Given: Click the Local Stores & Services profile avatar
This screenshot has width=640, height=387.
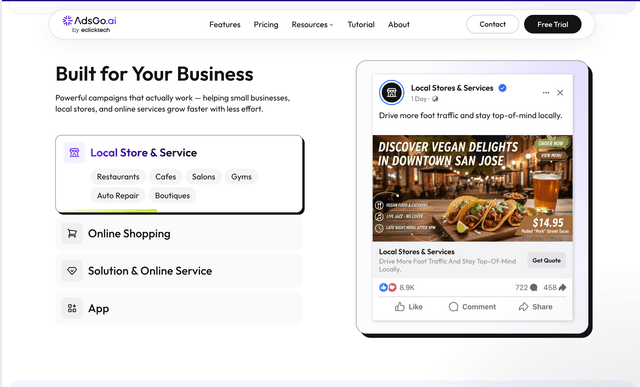Looking at the screenshot, I should [391, 93].
